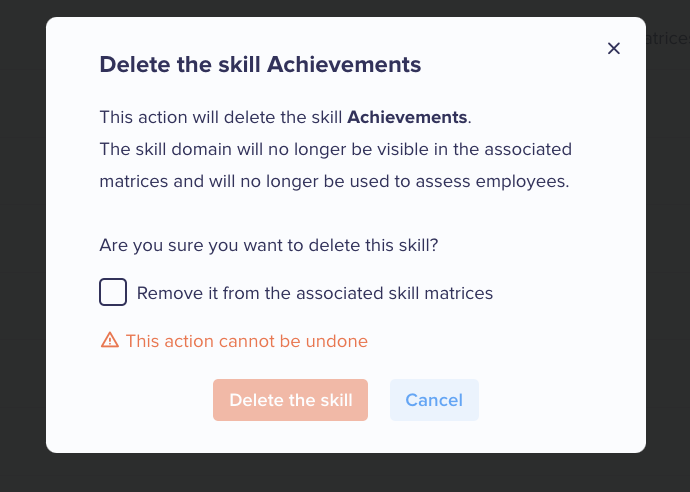Click the "The skill domain will no longer be visible" line
The height and width of the screenshot is (492, 690).
click(x=336, y=150)
